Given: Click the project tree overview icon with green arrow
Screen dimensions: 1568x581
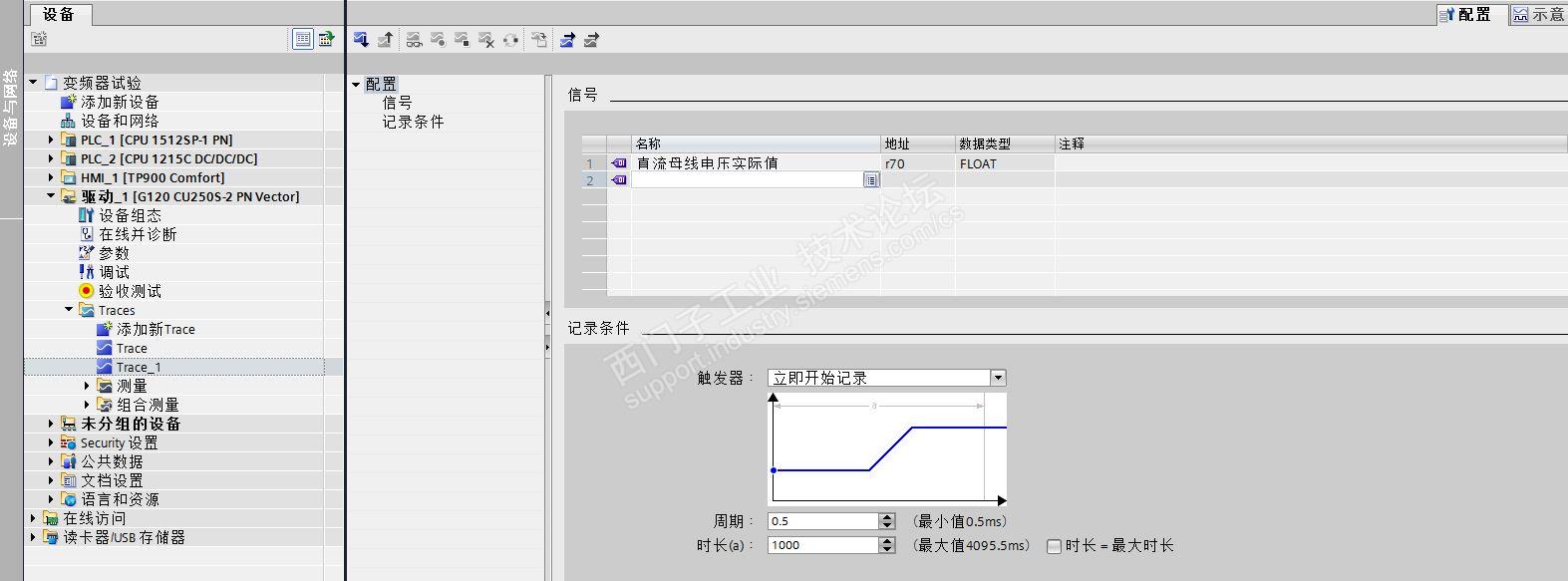Looking at the screenshot, I should point(326,39).
